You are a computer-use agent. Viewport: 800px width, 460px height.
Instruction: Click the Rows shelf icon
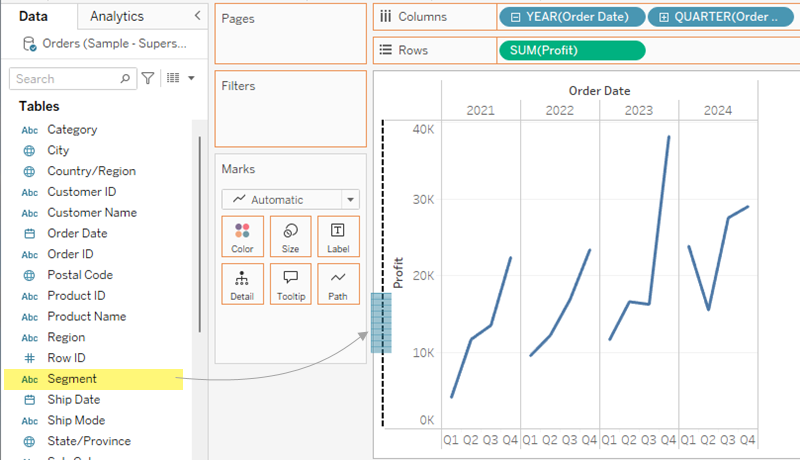point(386,50)
